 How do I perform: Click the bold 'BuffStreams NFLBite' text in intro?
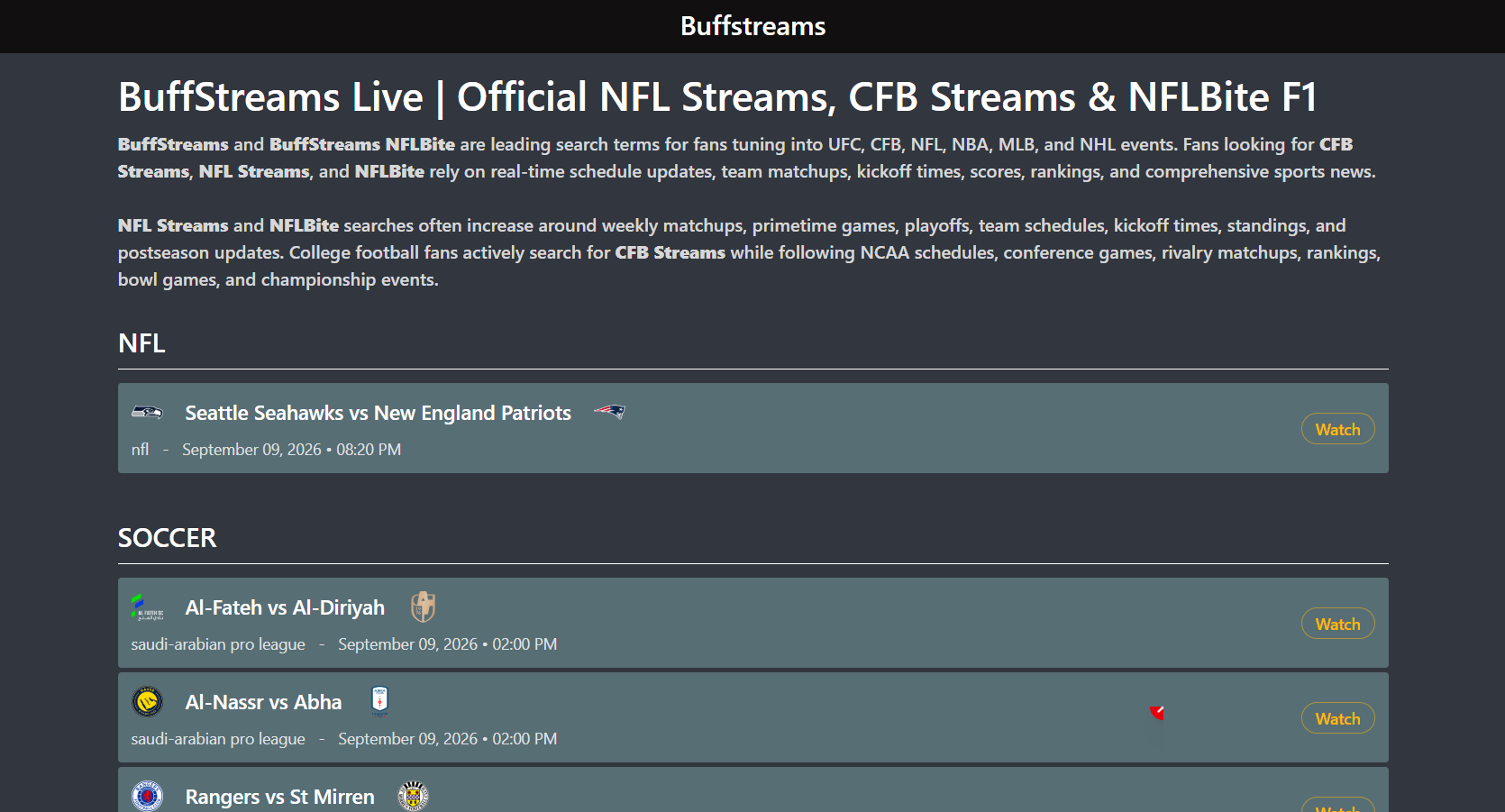click(x=362, y=144)
